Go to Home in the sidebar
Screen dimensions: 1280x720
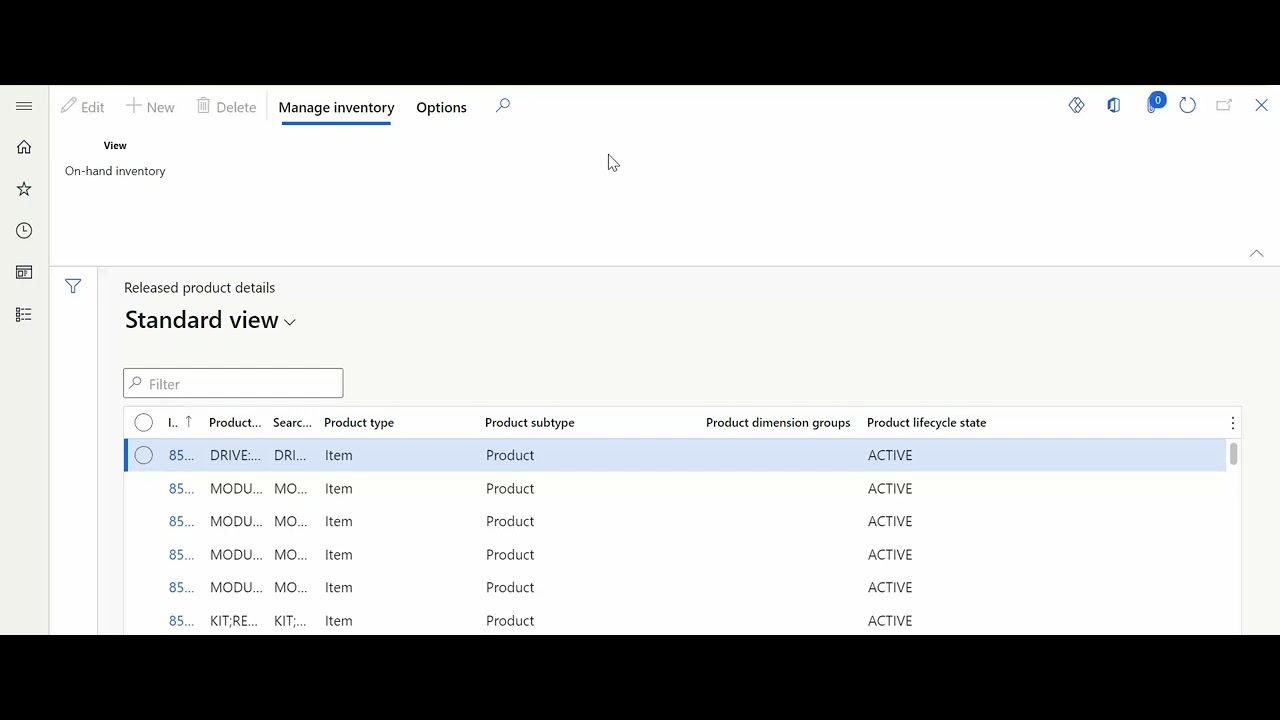click(x=24, y=147)
